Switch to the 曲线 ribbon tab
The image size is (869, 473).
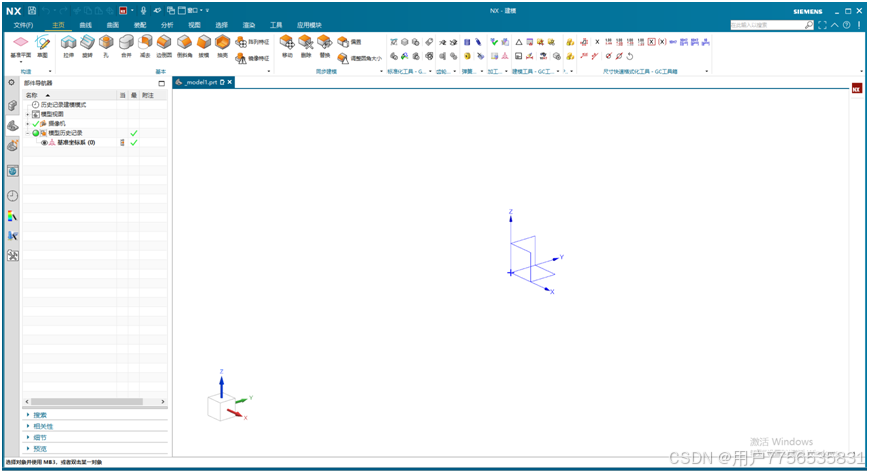[85, 25]
